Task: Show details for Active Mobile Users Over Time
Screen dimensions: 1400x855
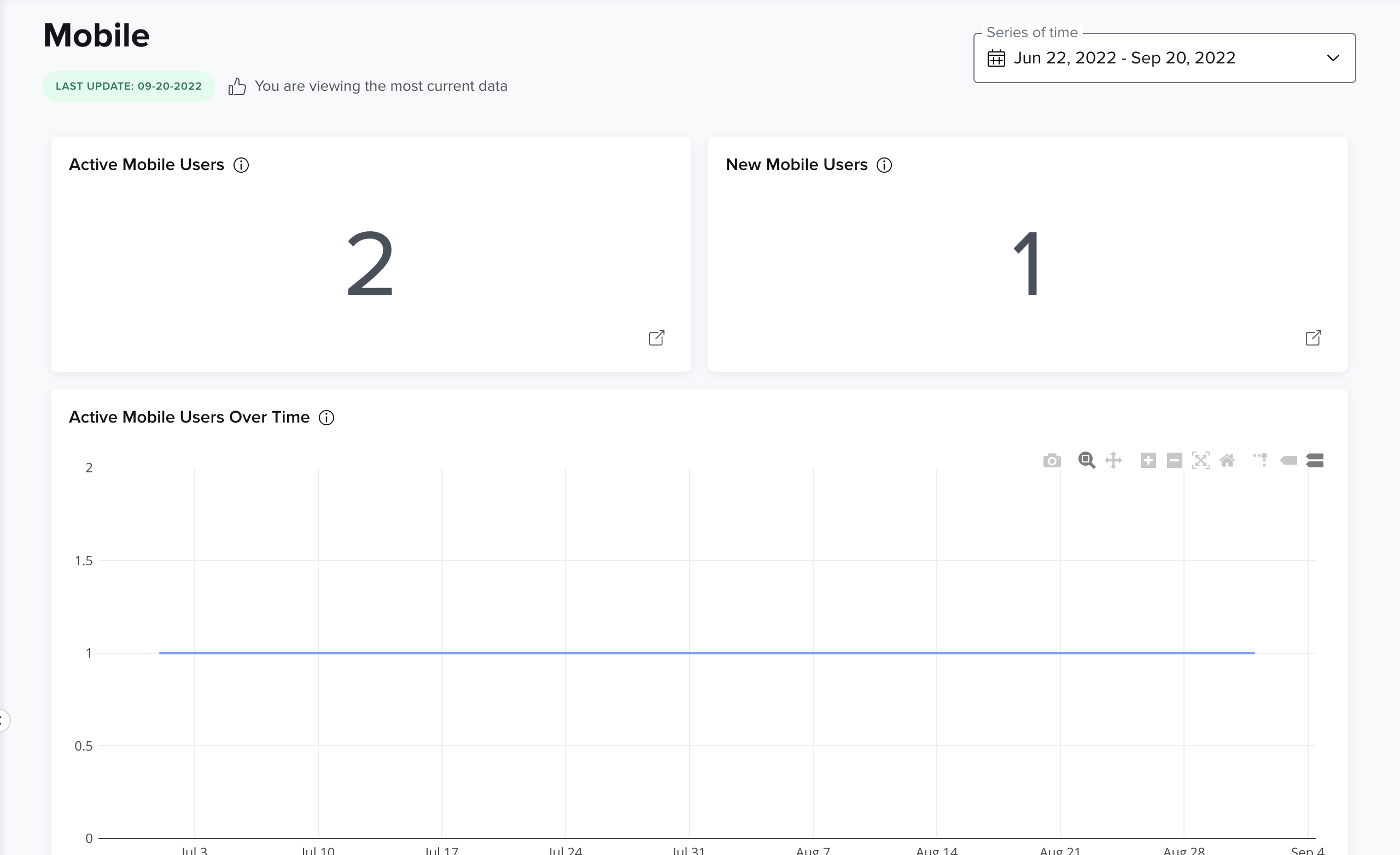Action: pyautogui.click(x=326, y=418)
